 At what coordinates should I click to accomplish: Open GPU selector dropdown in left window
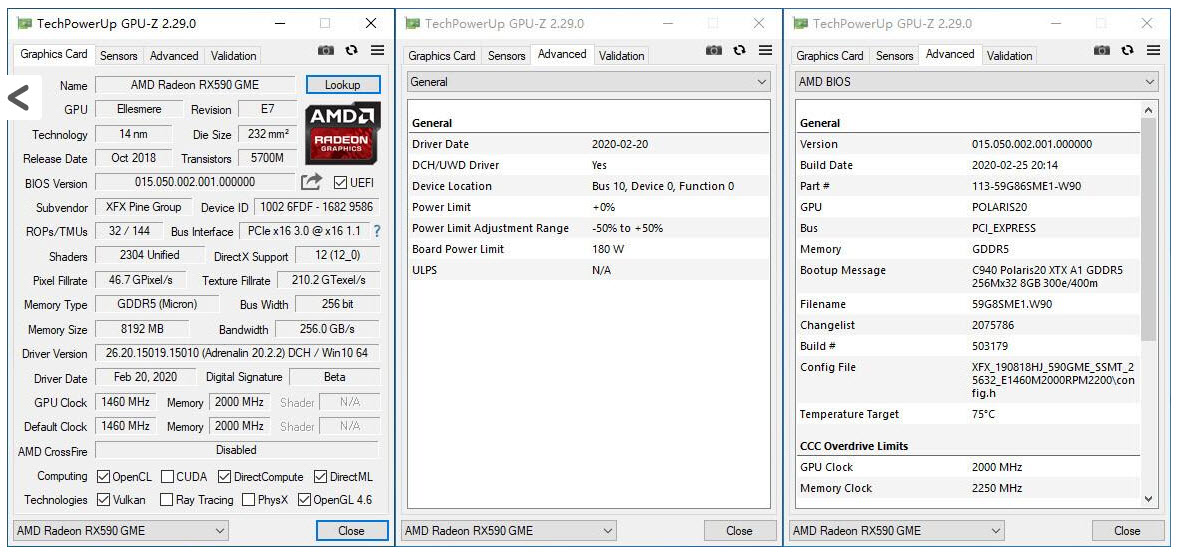tap(121, 530)
